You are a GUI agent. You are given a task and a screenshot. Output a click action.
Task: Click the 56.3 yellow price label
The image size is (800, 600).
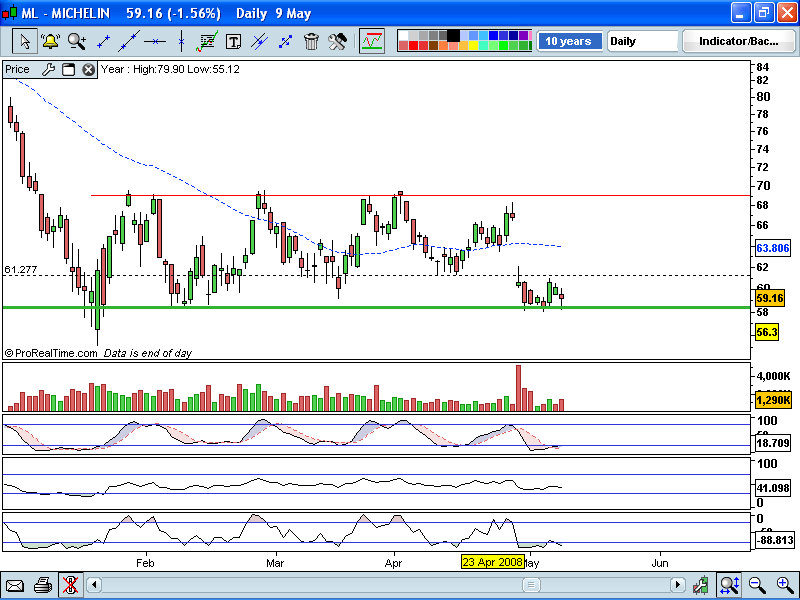(x=767, y=333)
